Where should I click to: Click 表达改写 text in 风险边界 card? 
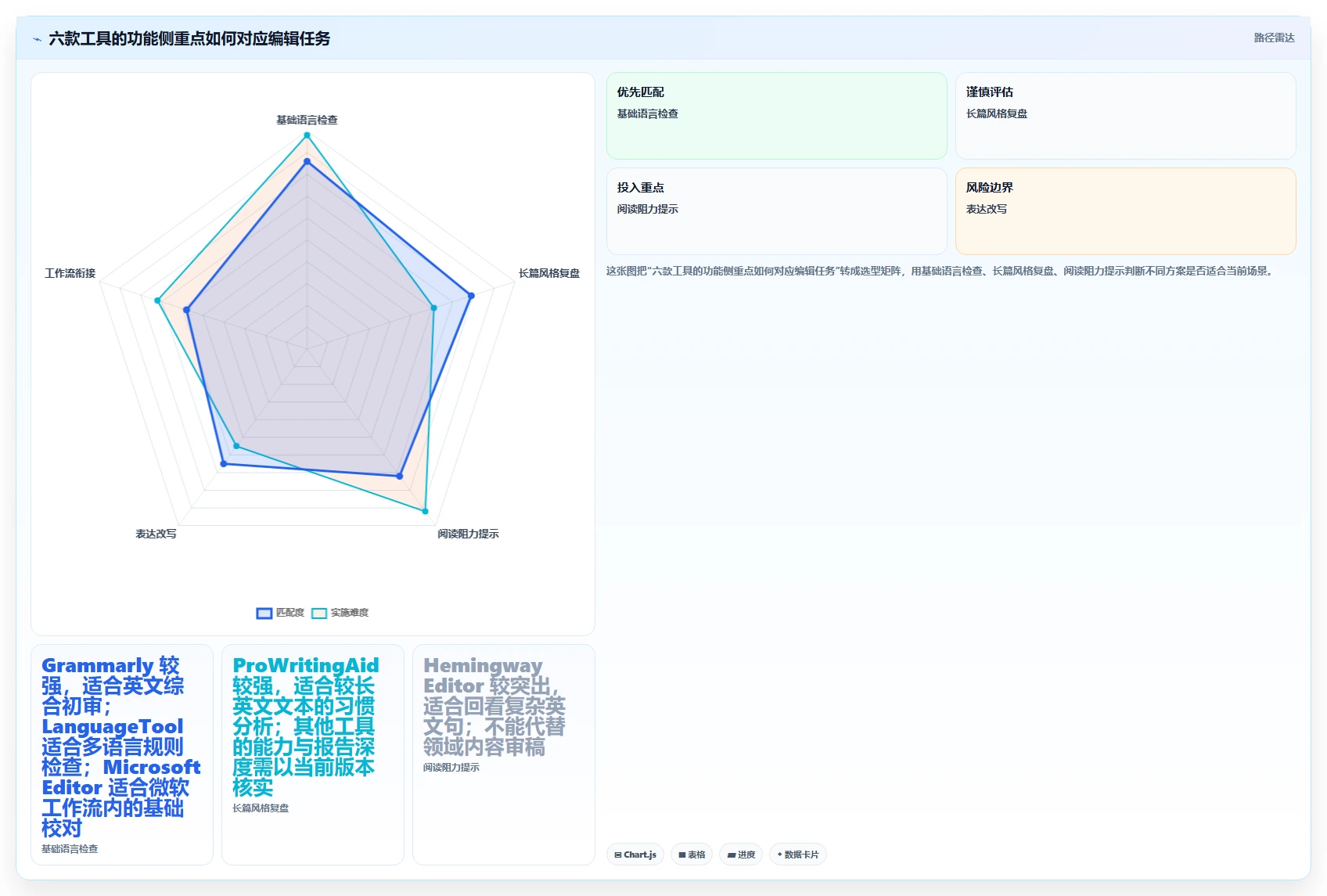click(987, 209)
